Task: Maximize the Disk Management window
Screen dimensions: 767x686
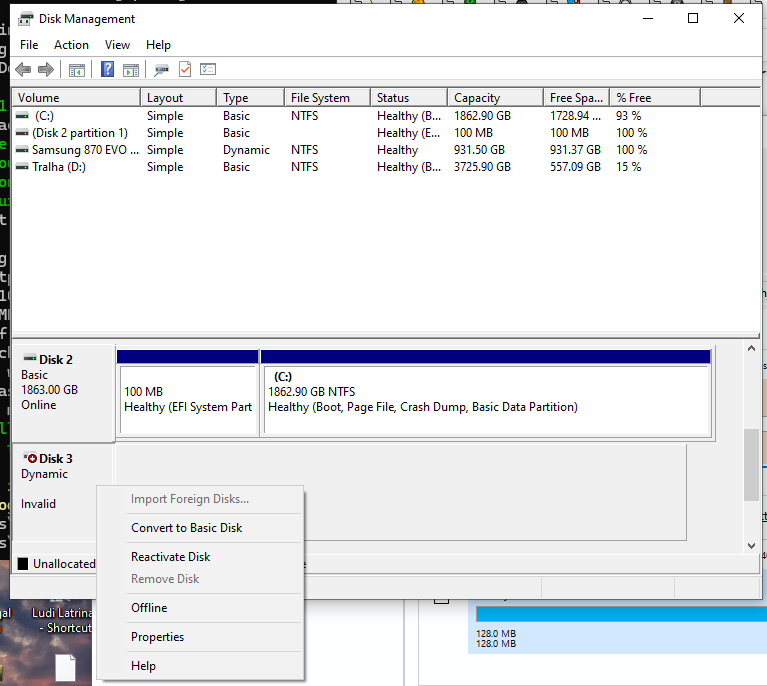Action: [x=693, y=19]
